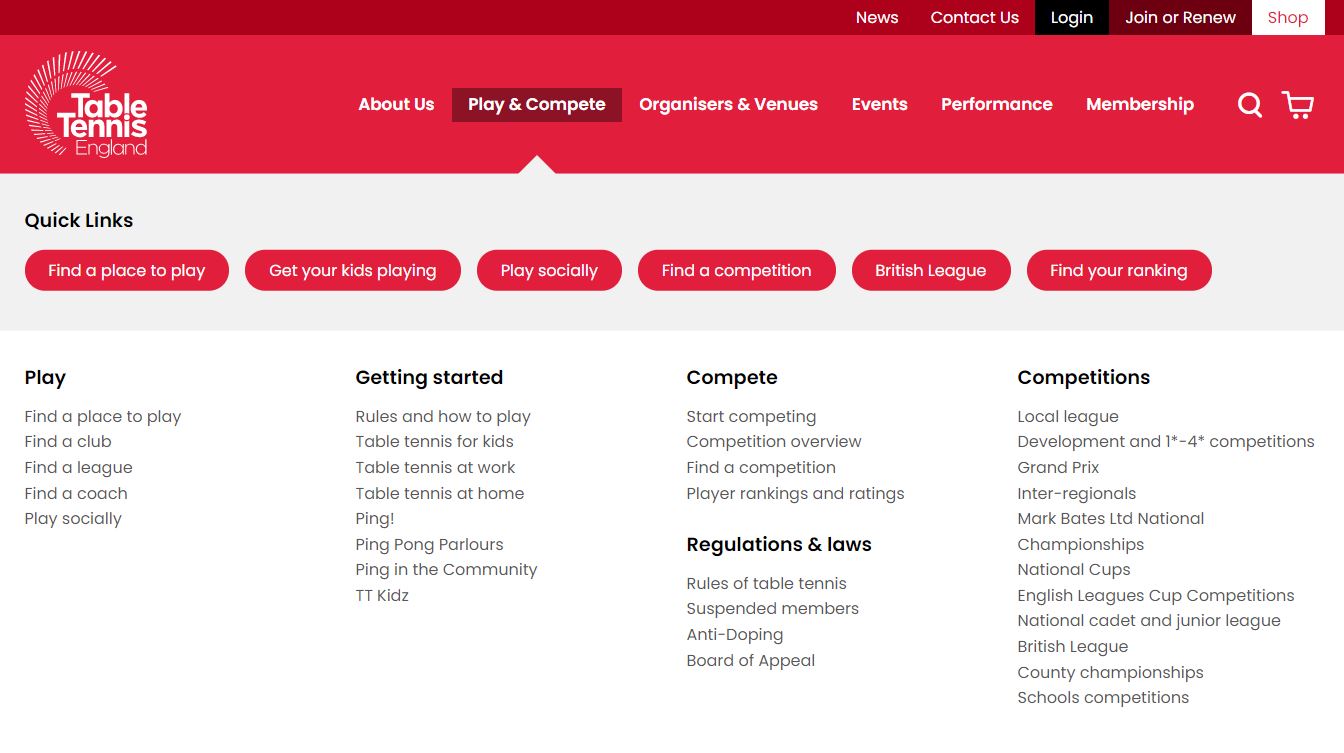This screenshot has width=1344, height=753.
Task: Click the British League quick link button
Action: click(931, 270)
